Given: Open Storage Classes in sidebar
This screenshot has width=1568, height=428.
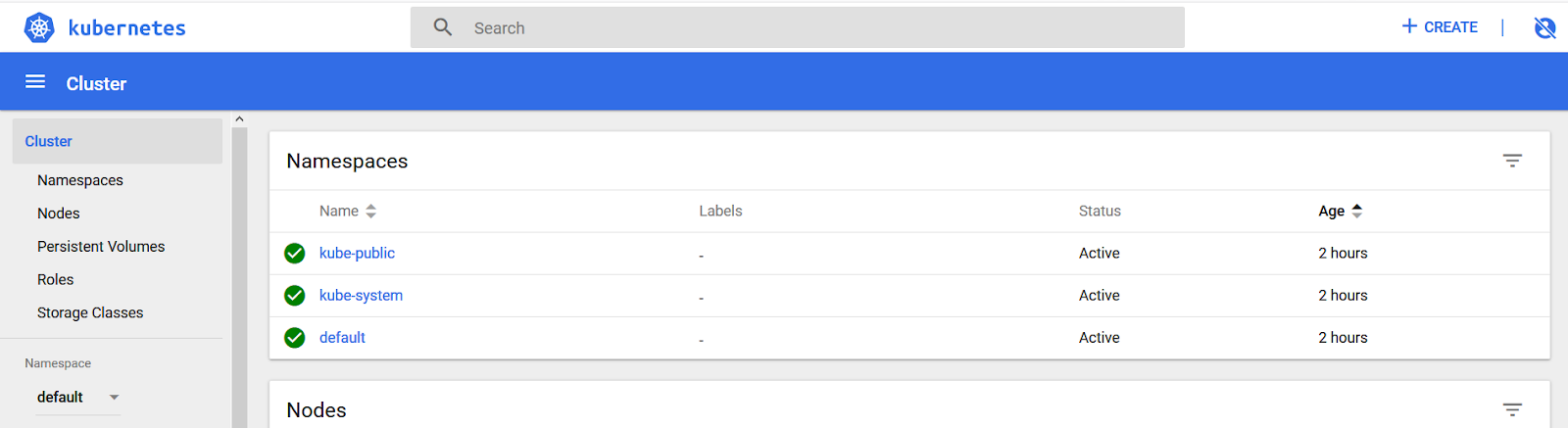Looking at the screenshot, I should click(x=90, y=313).
